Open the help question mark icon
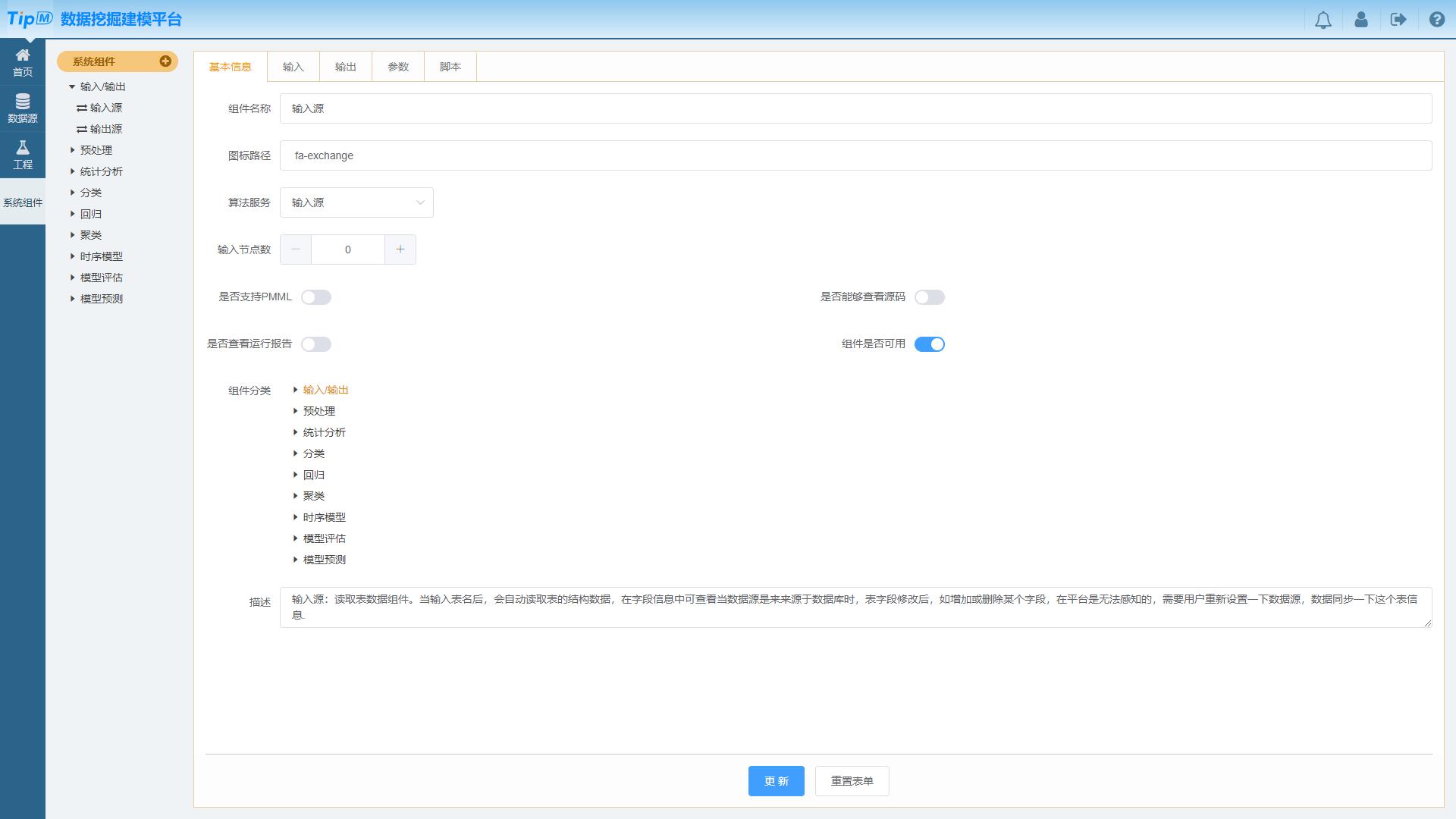The image size is (1456, 819). pyautogui.click(x=1437, y=20)
